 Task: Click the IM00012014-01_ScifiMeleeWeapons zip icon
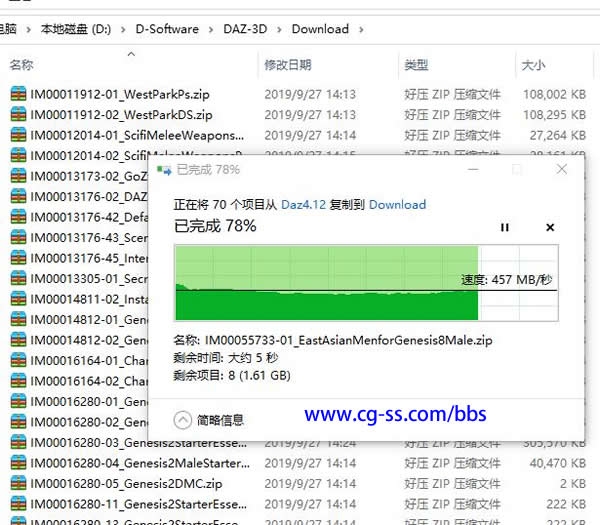coord(18,135)
